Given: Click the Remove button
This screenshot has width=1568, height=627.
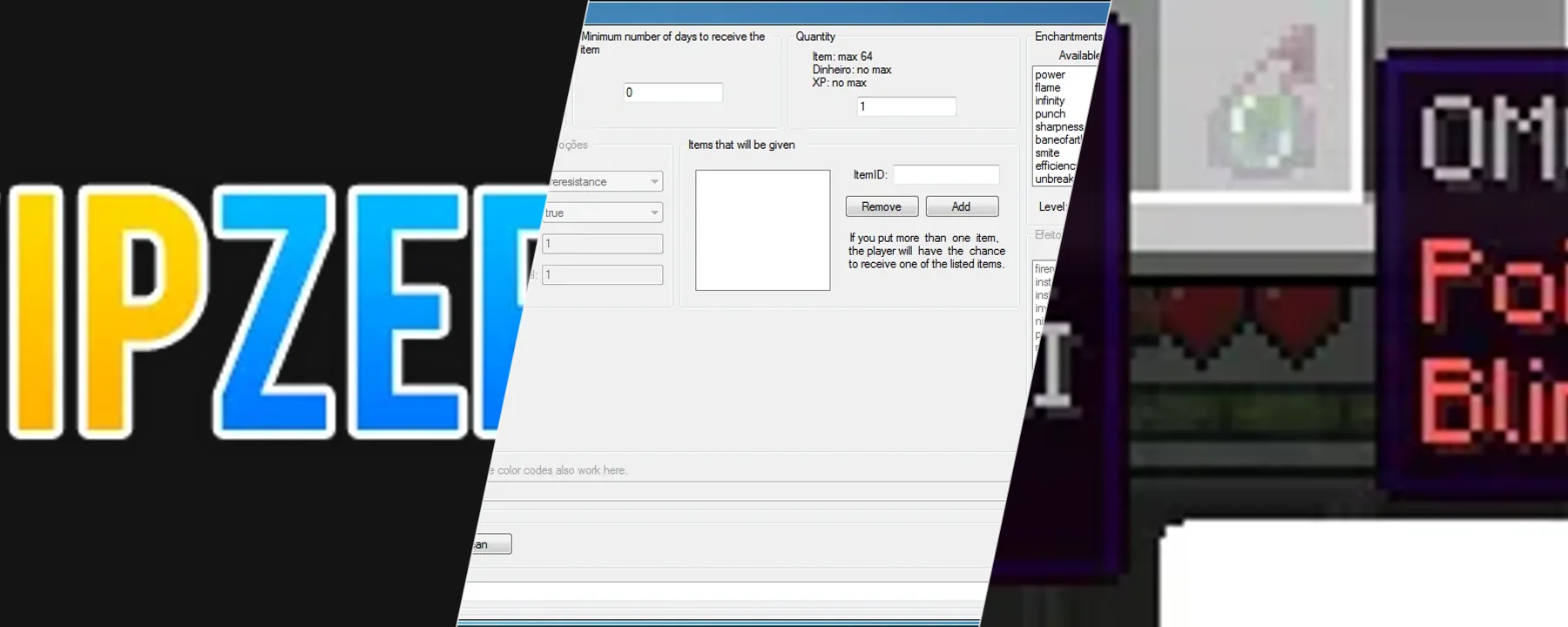Looking at the screenshot, I should click(882, 206).
